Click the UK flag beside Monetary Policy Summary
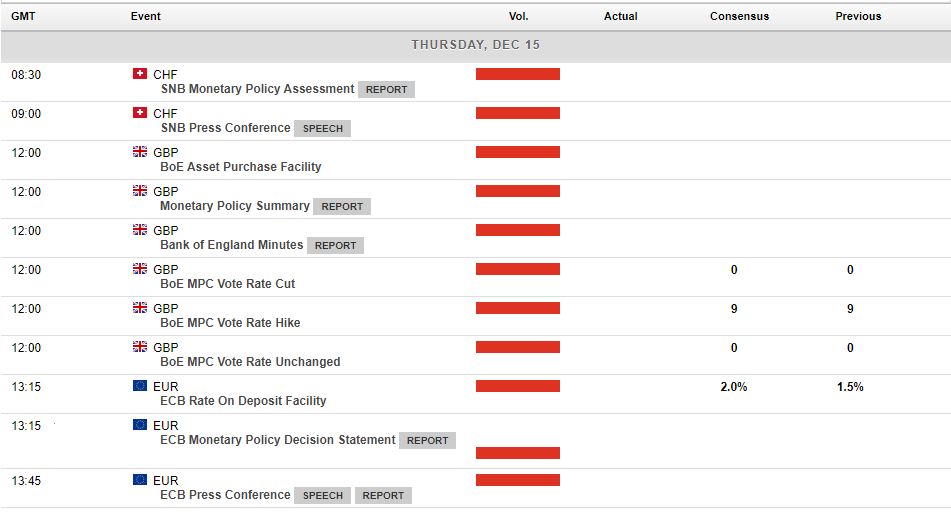Image resolution: width=951 pixels, height=513 pixels. click(139, 190)
